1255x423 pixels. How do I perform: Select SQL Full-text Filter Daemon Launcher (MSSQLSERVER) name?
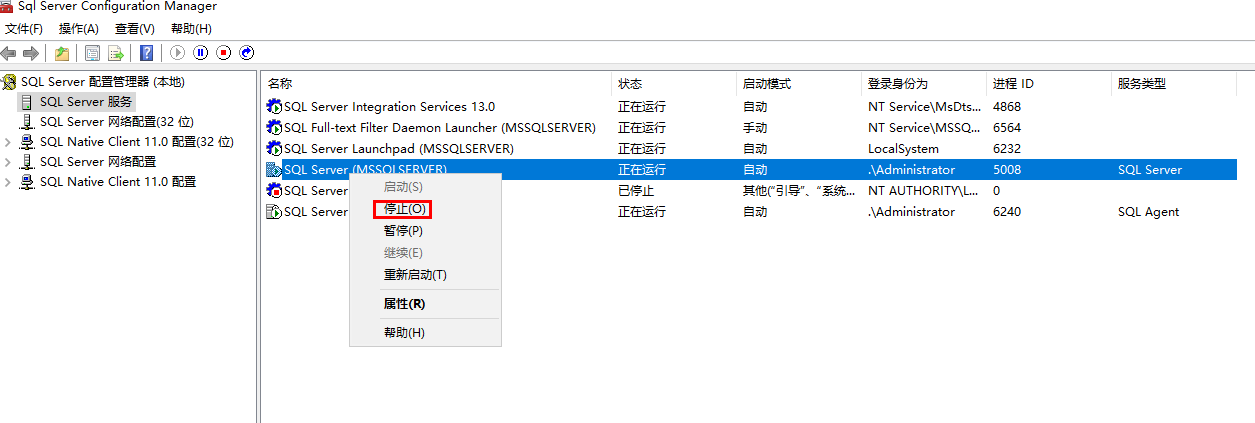[440, 127]
